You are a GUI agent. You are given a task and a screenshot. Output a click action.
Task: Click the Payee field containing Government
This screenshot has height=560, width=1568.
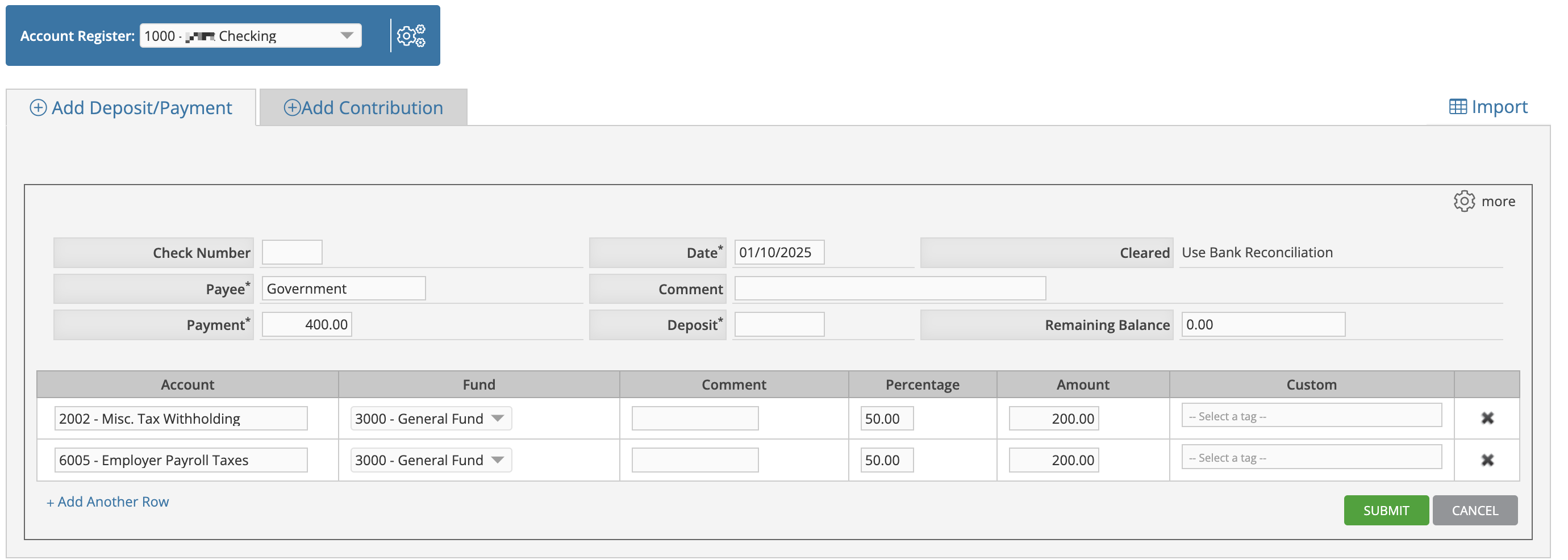click(x=343, y=289)
